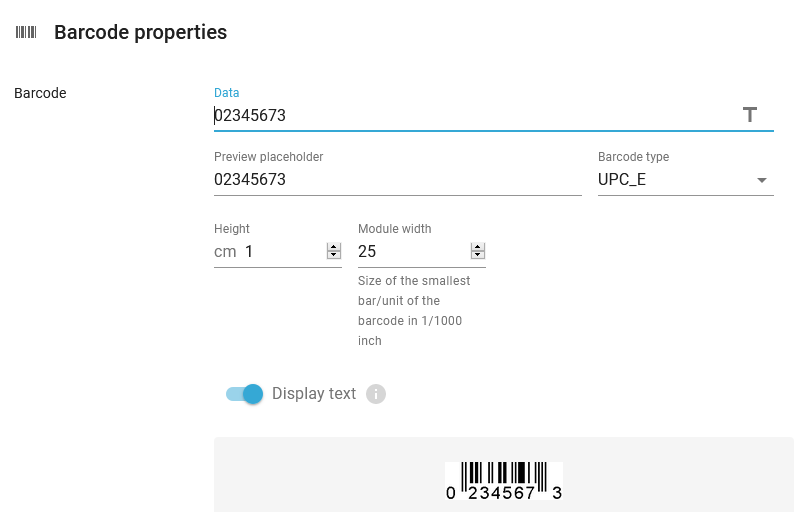The width and height of the screenshot is (809, 512).
Task: Click the generated barcode preview image
Action: [x=504, y=481]
